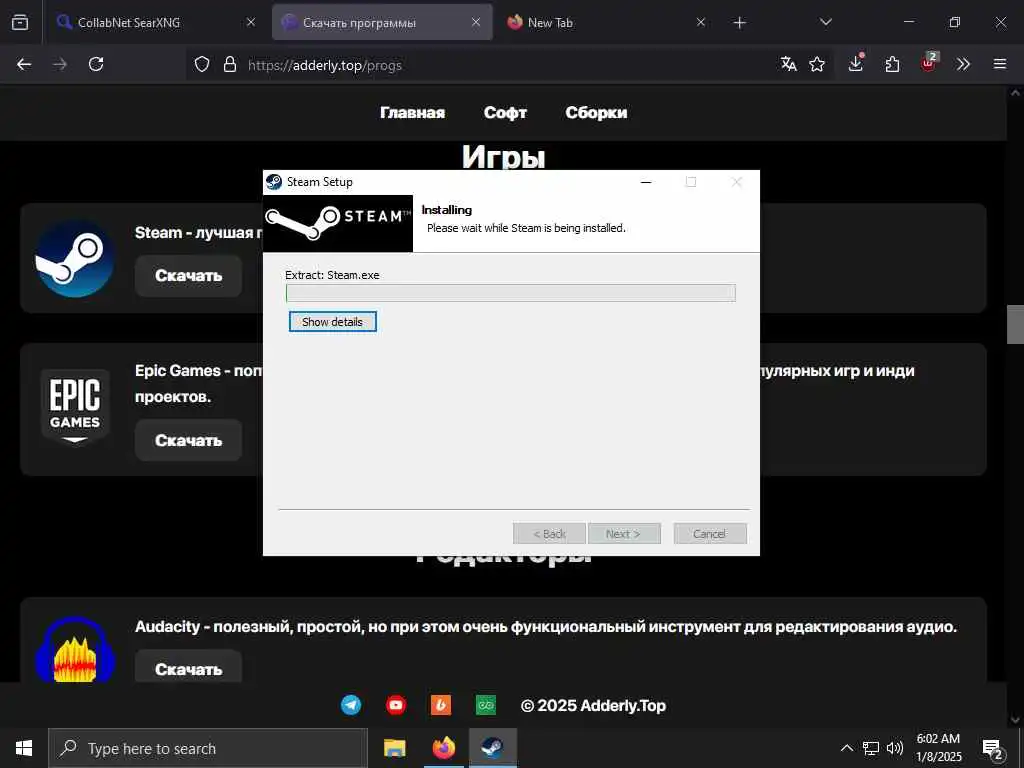Click the Firefox view icon in tab bar
The height and width of the screenshot is (768, 1024).
20,22
